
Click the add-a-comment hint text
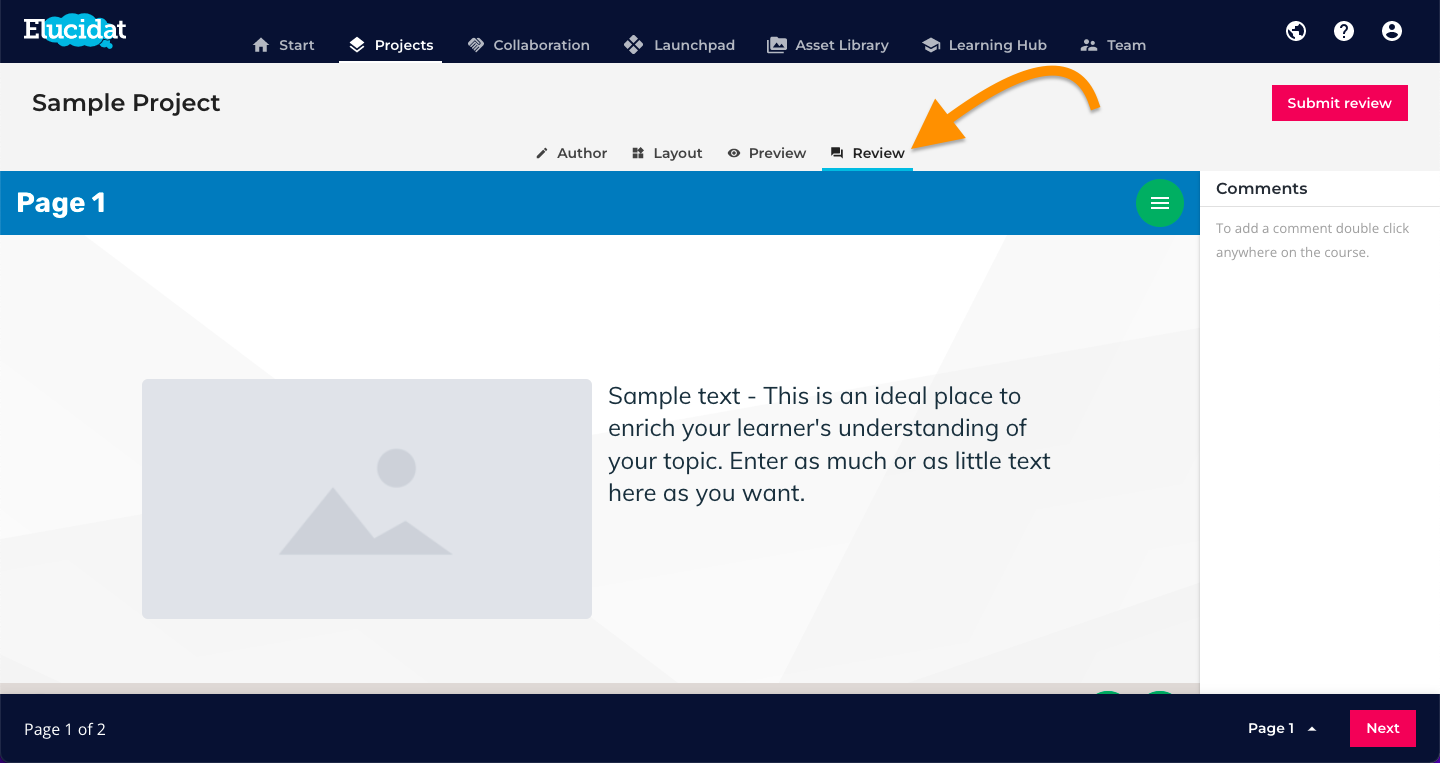[x=1312, y=240]
